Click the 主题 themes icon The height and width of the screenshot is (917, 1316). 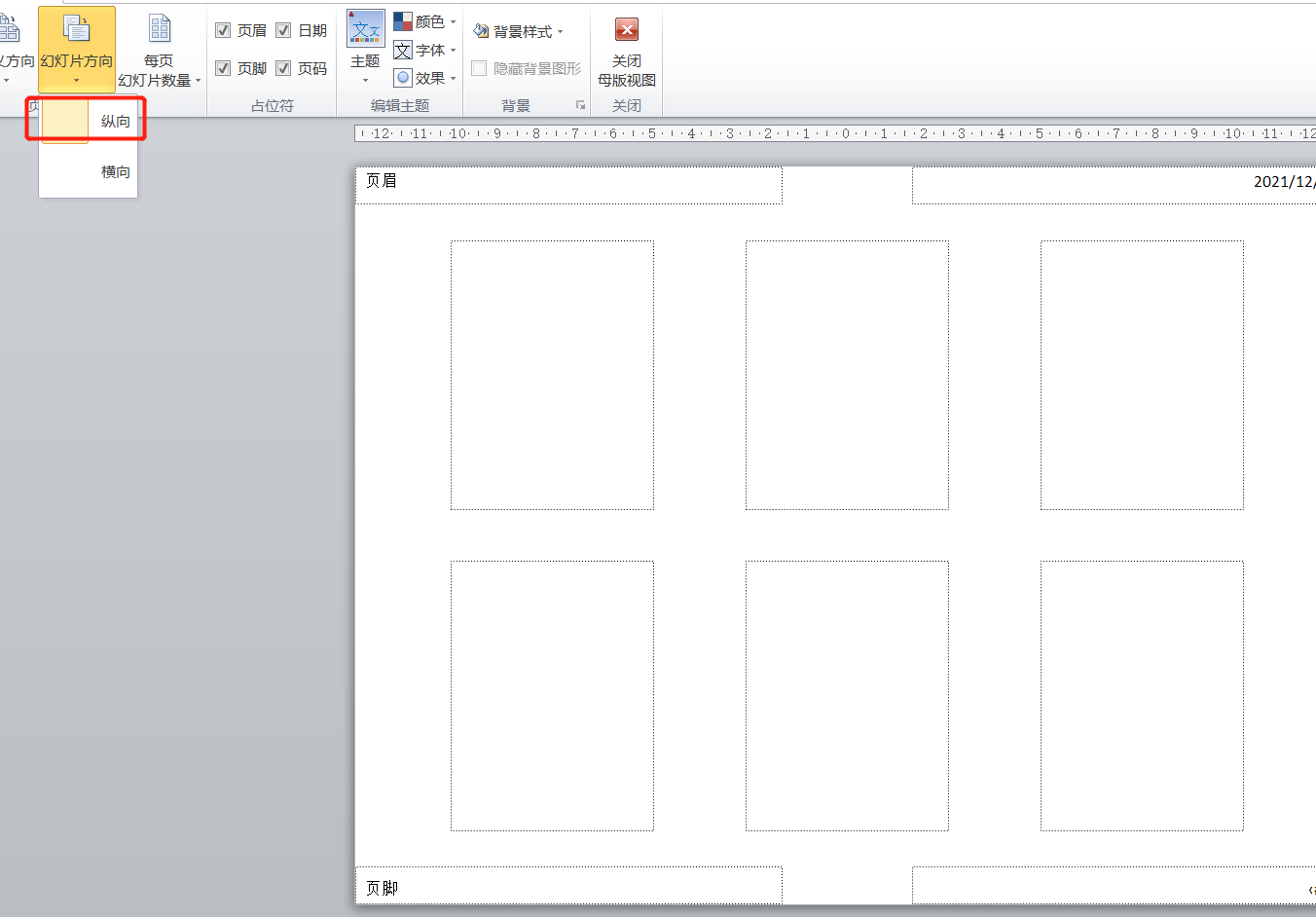click(365, 29)
